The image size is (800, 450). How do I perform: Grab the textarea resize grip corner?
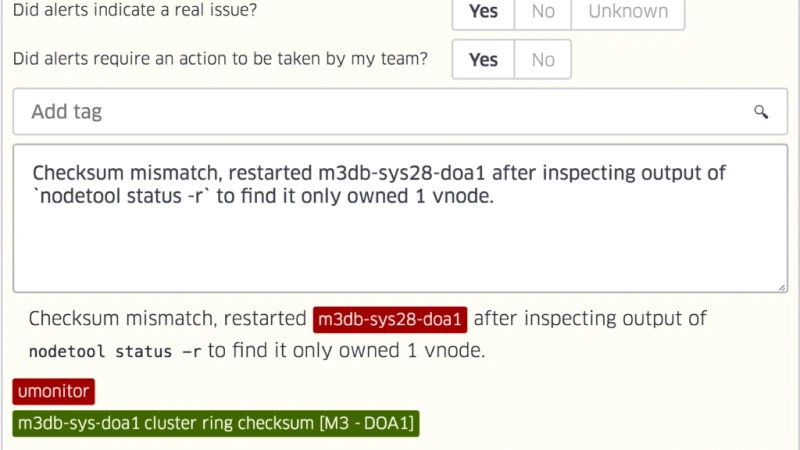click(x=782, y=287)
